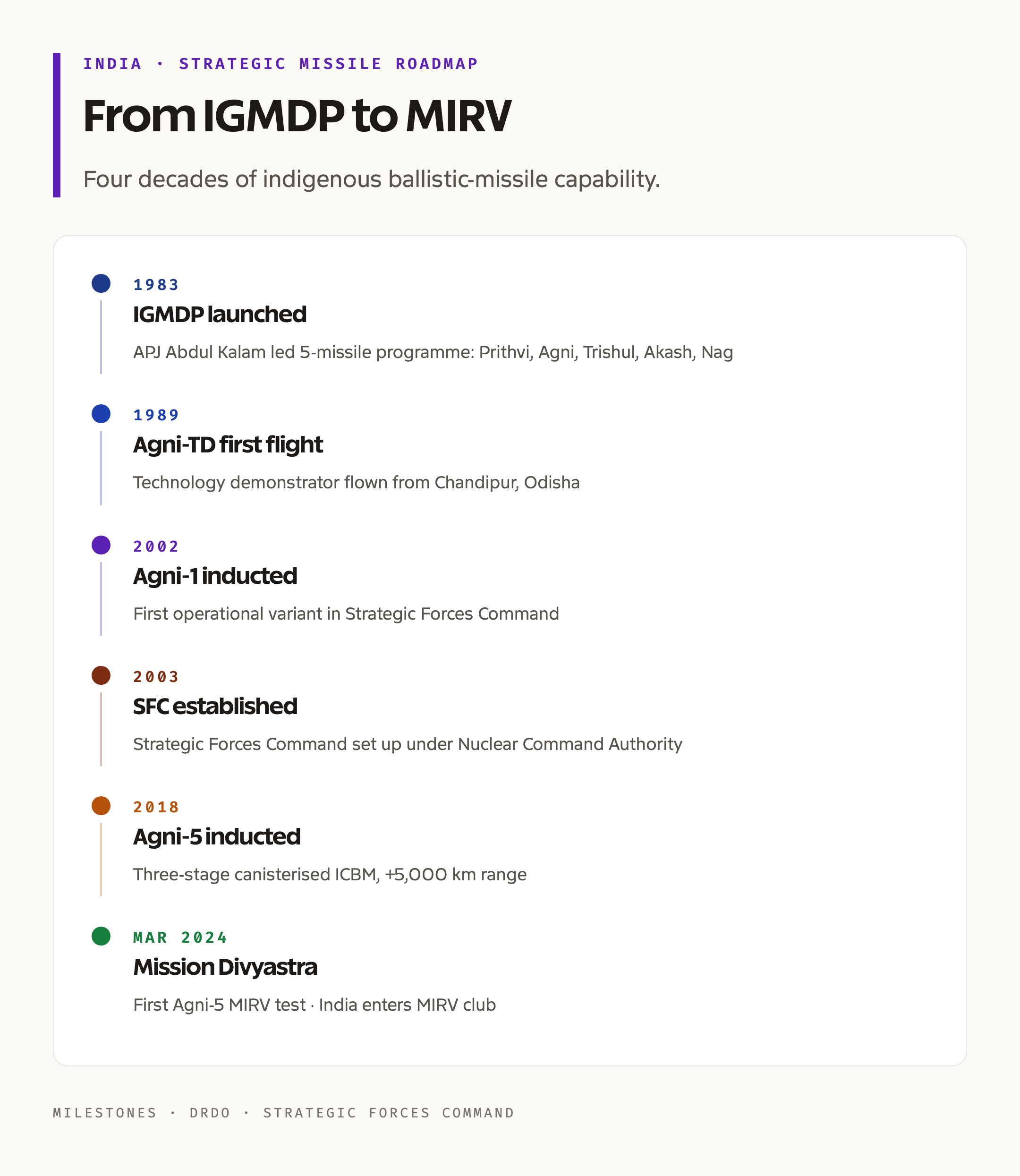Click the Mission Divyastra title
This screenshot has height=1176, width=1020.
click(225, 966)
